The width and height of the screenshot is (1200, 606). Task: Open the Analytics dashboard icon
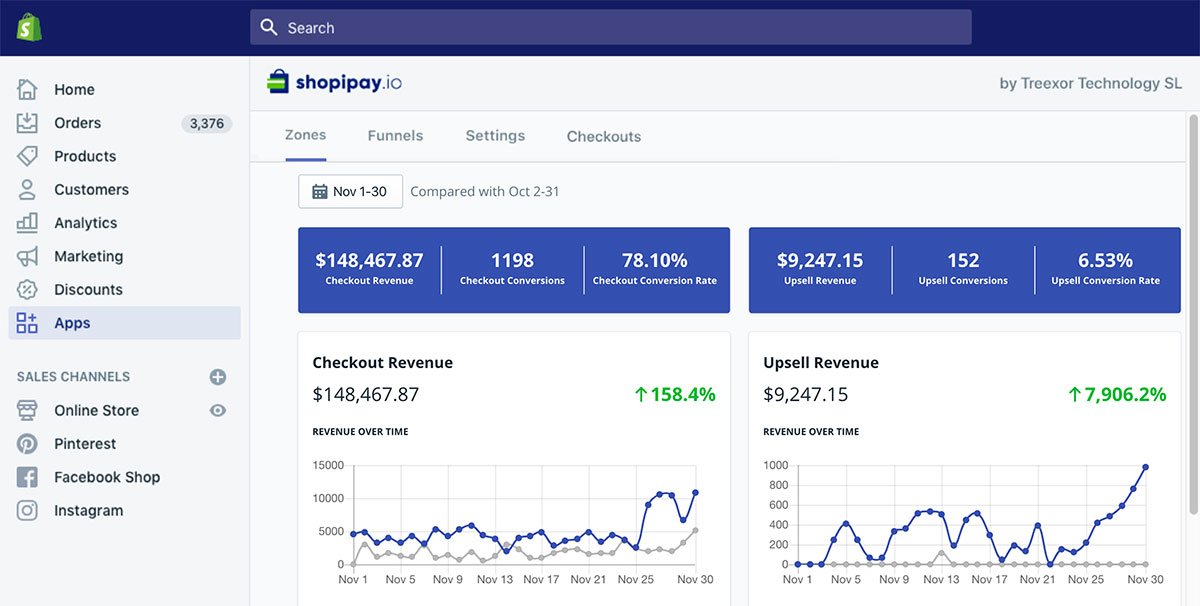(x=28, y=222)
